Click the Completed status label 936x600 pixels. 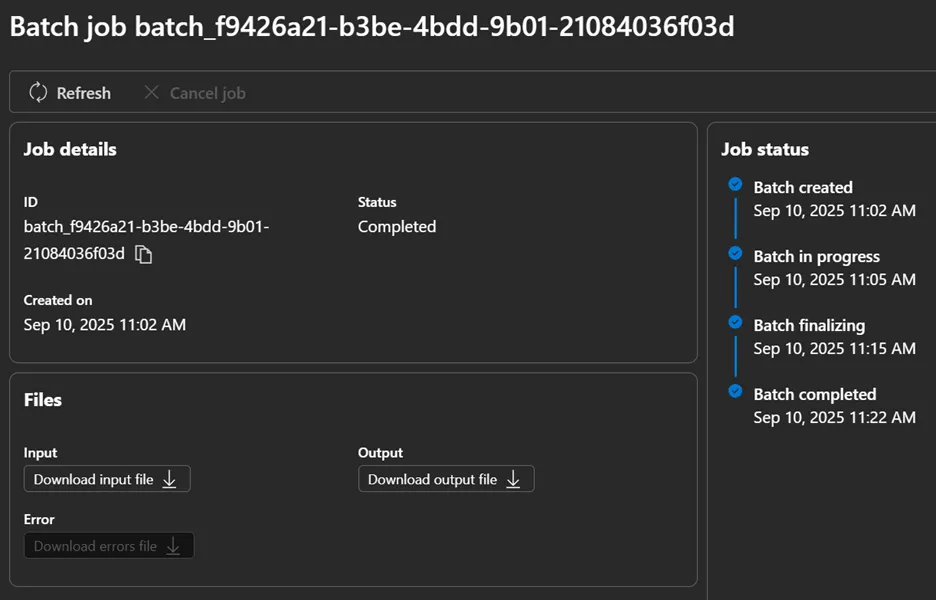click(396, 226)
